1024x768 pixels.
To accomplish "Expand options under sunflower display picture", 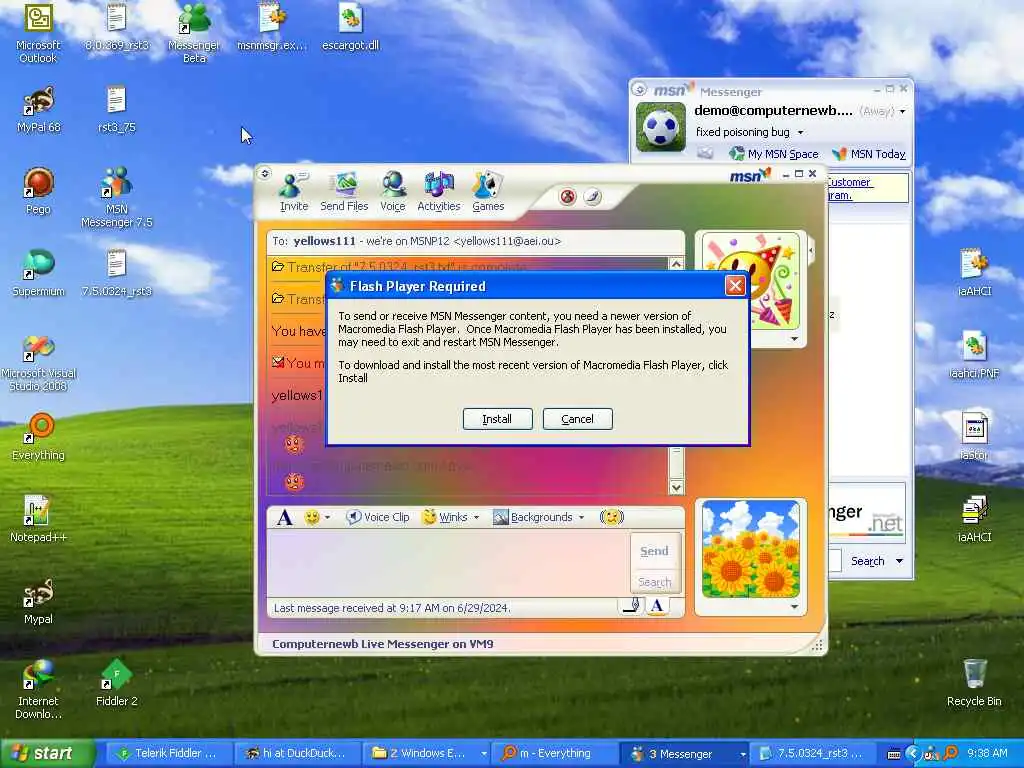I will pos(794,607).
